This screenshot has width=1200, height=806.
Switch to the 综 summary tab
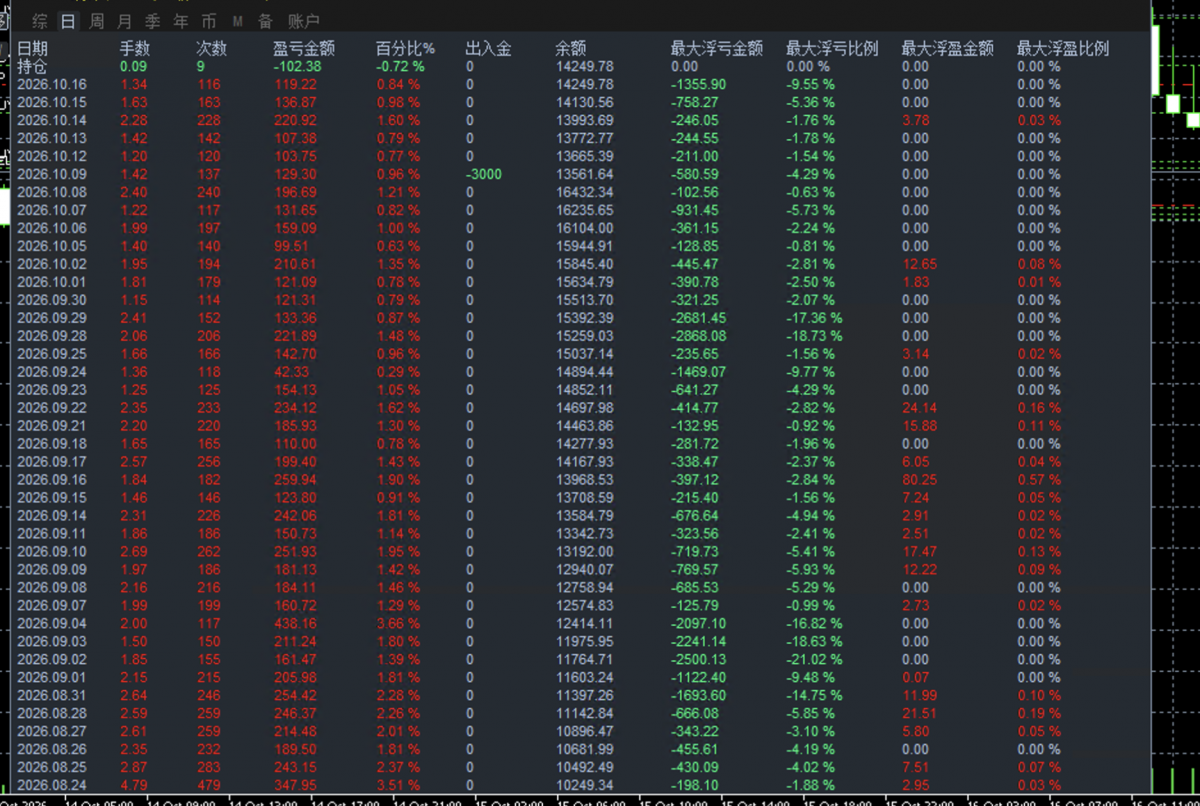(x=39, y=21)
